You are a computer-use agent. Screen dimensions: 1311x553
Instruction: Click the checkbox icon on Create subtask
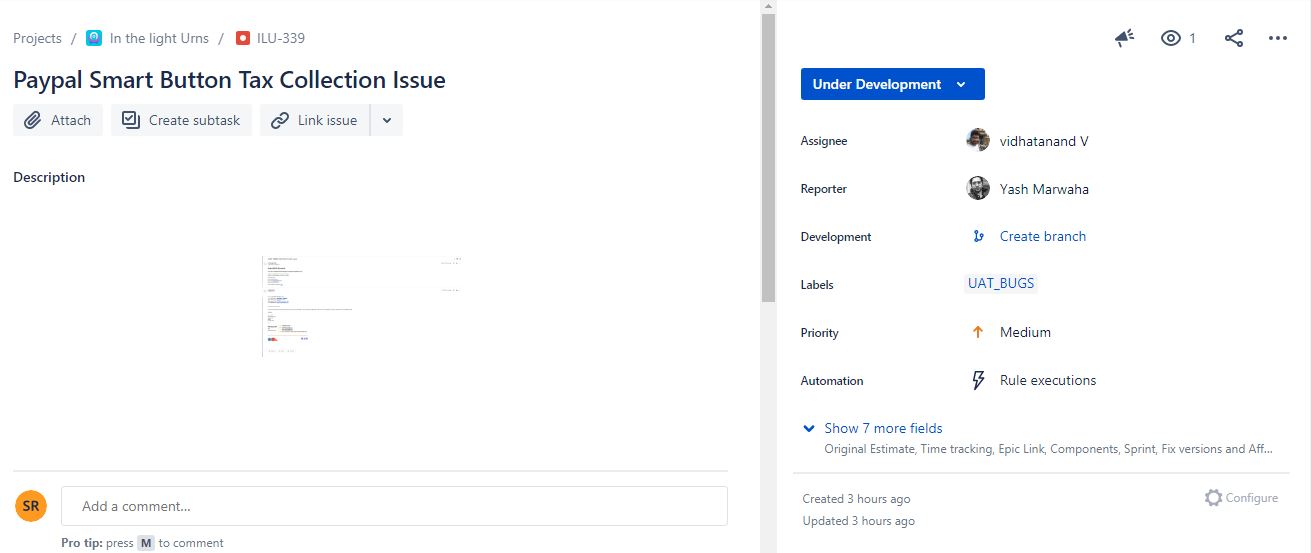click(x=131, y=120)
